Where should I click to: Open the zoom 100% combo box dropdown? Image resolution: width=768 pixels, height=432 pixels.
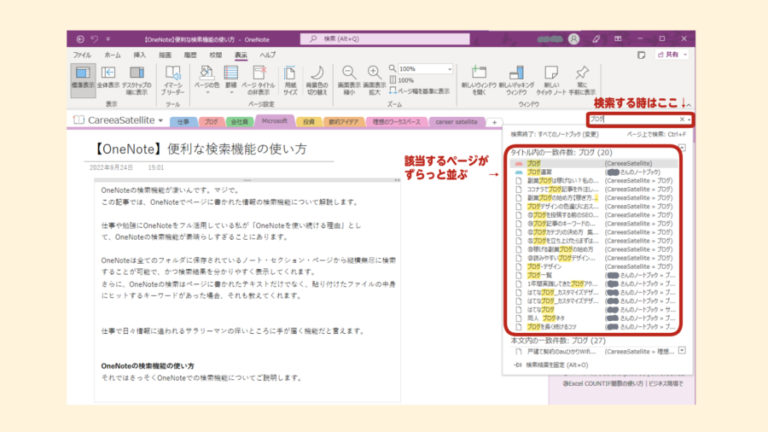[450, 69]
